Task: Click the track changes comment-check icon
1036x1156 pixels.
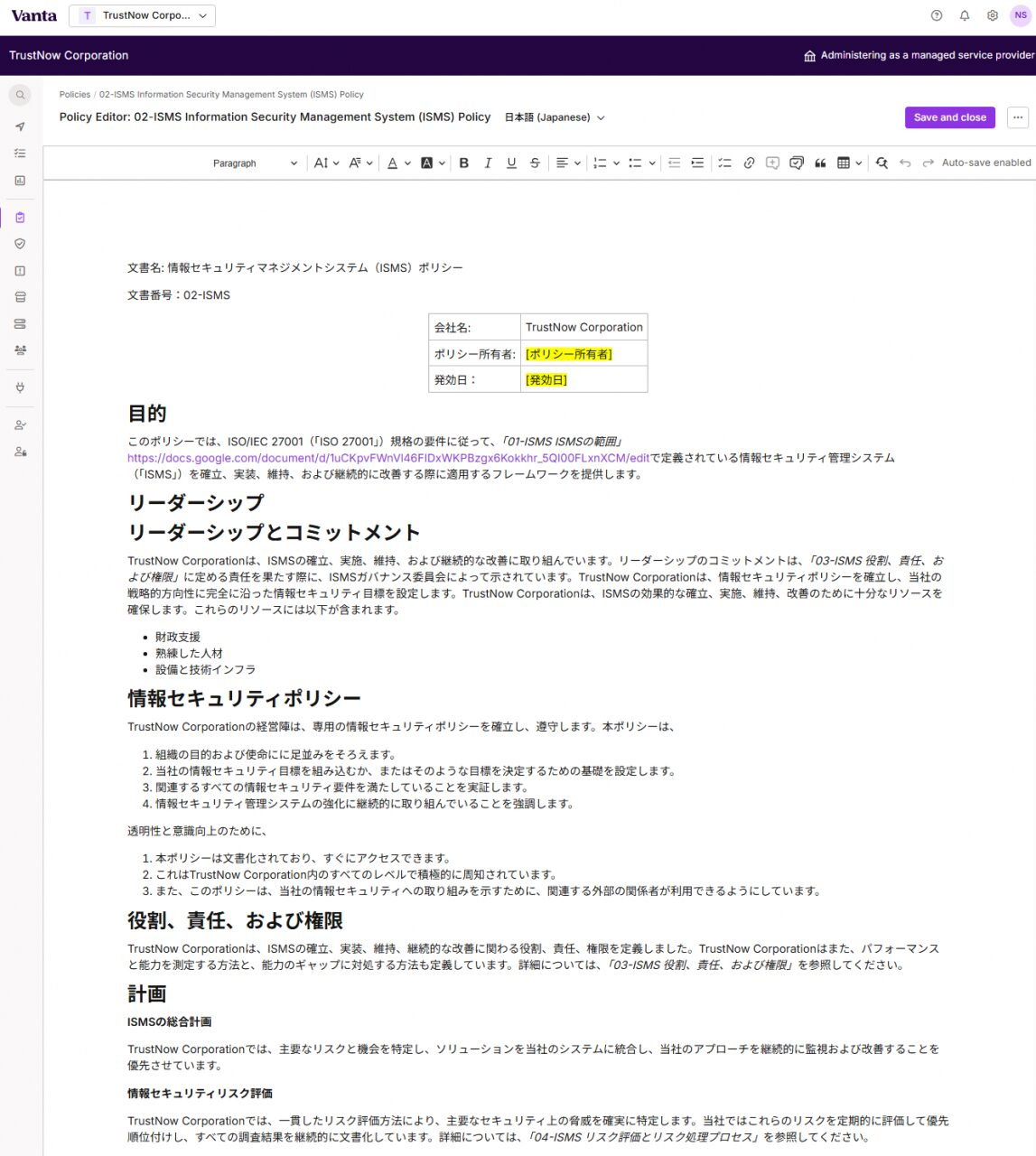Action: click(x=797, y=163)
